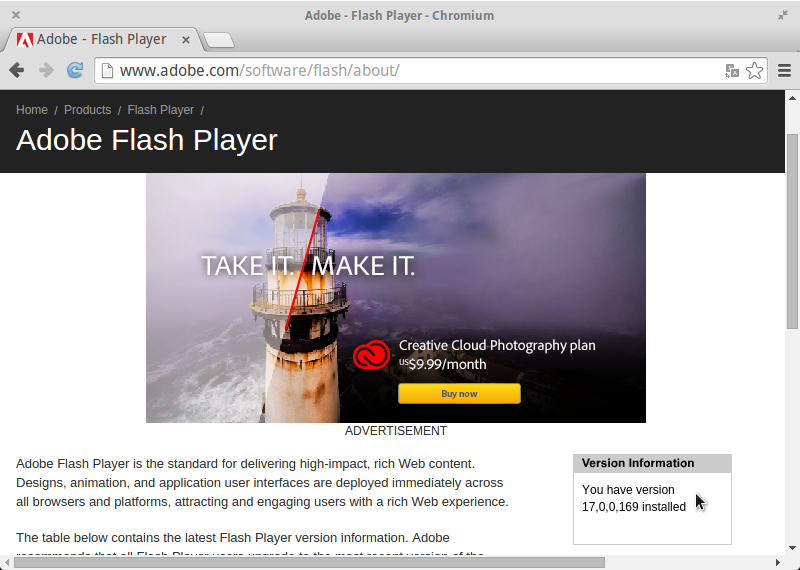Click the horizontal scrollbar thumb
Screen dimensions: 800x570
pyautogui.click(x=309, y=562)
